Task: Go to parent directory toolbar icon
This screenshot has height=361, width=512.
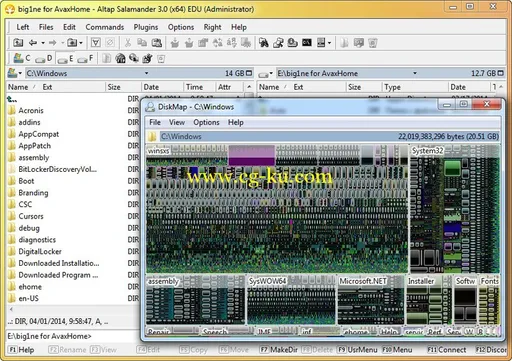Action: tap(18, 43)
